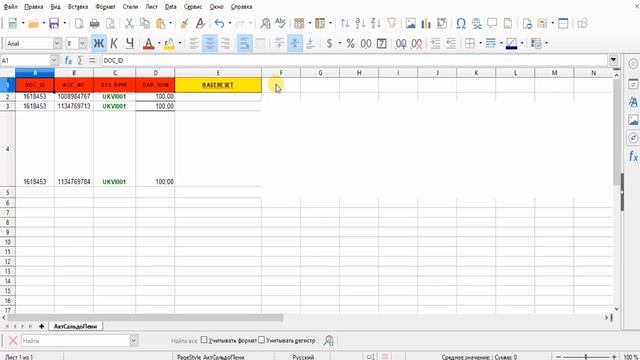The height and width of the screenshot is (360, 640).
Task: Open the search history dropdown in the find bar
Action: coord(133,340)
